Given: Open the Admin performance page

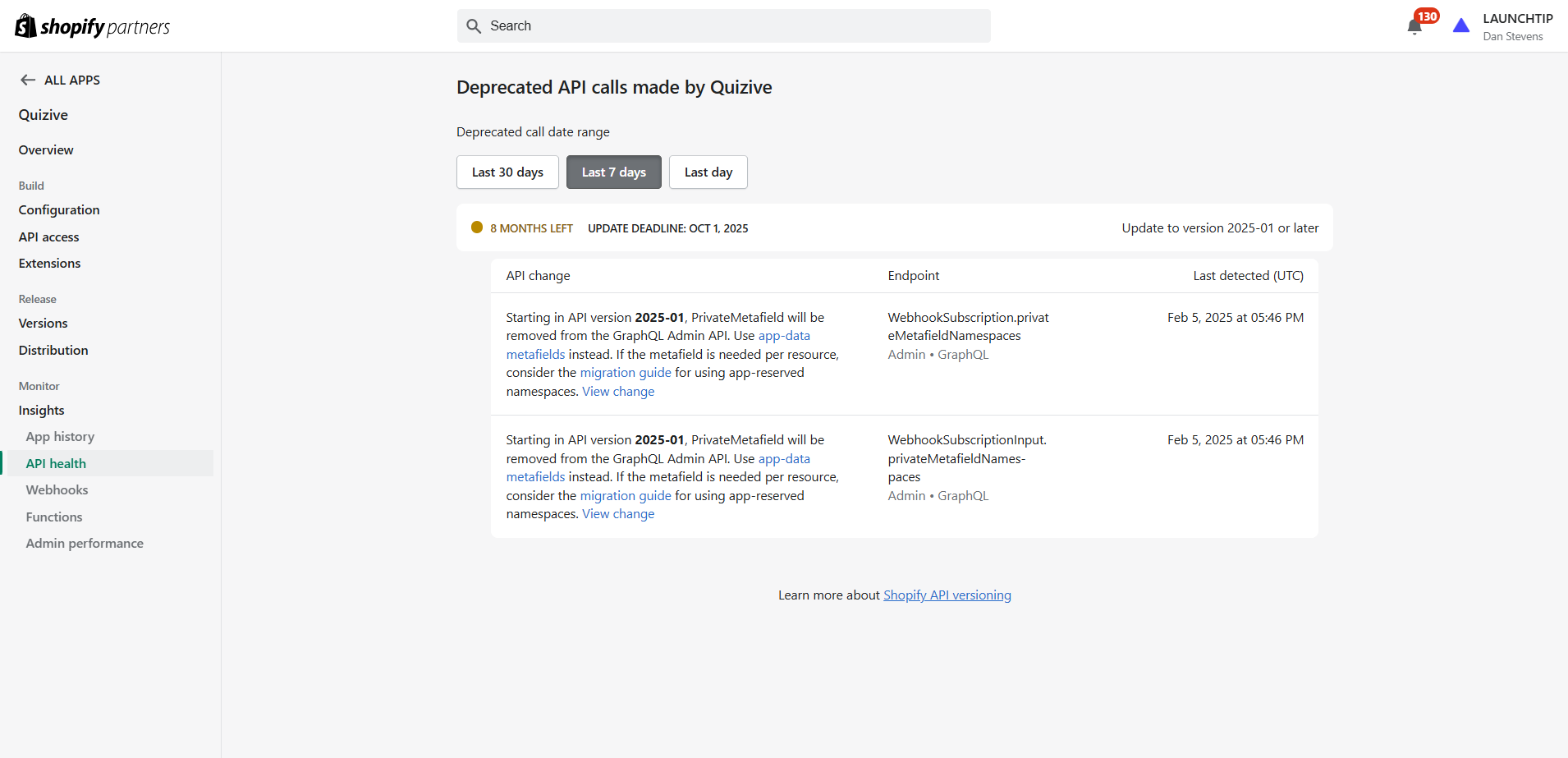Looking at the screenshot, I should [85, 544].
